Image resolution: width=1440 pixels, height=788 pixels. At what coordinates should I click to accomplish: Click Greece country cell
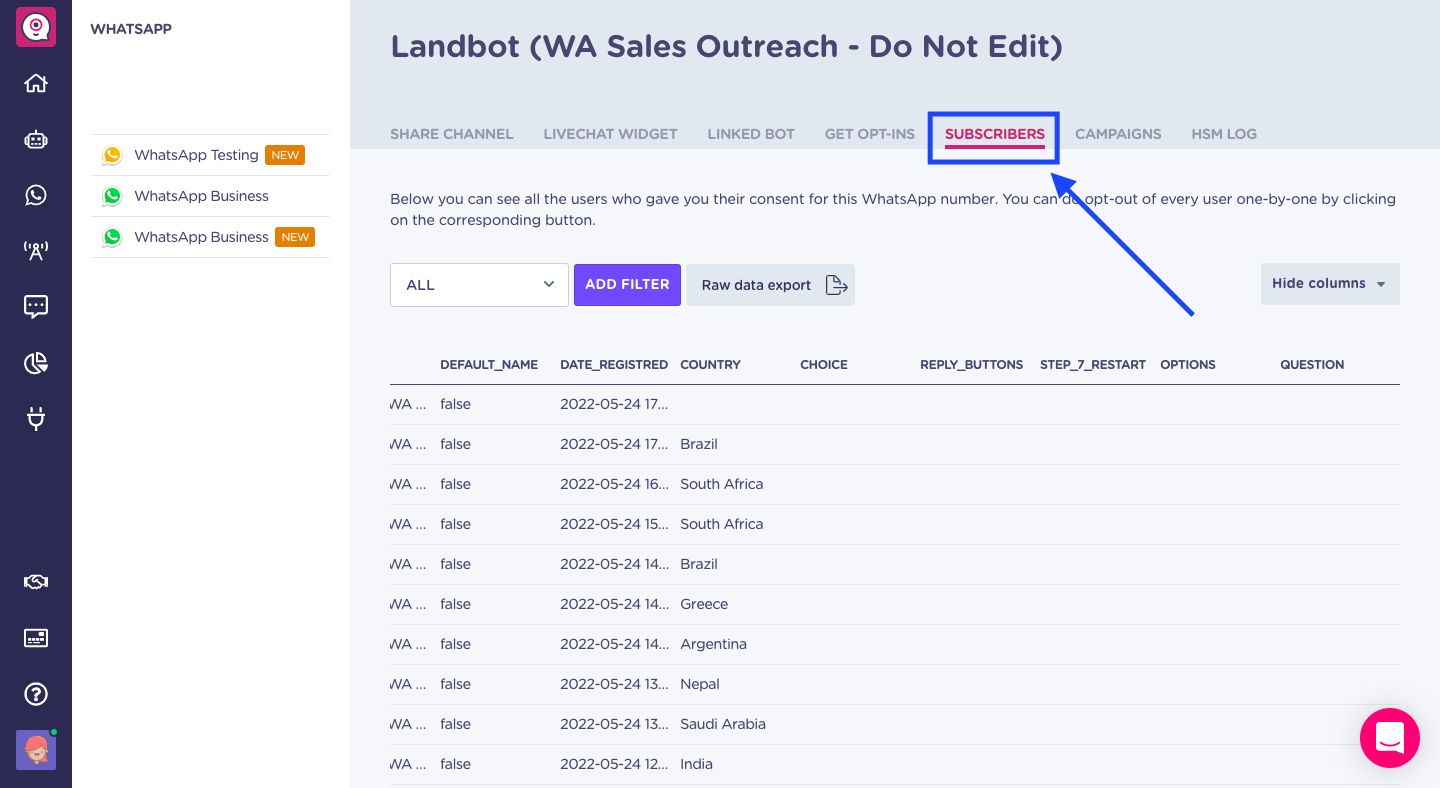pyautogui.click(x=704, y=604)
